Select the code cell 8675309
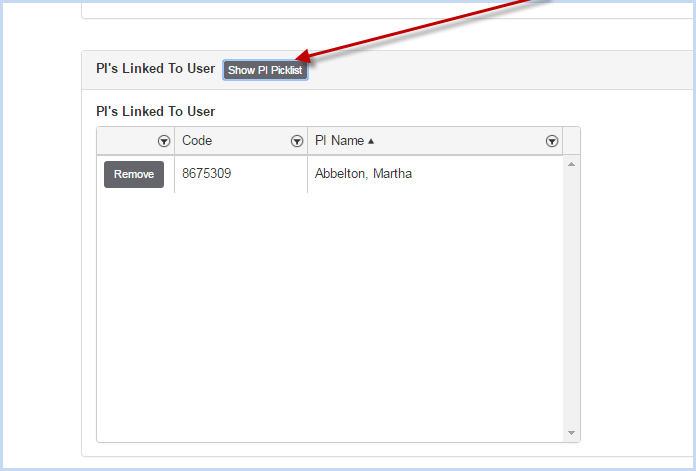 point(241,174)
